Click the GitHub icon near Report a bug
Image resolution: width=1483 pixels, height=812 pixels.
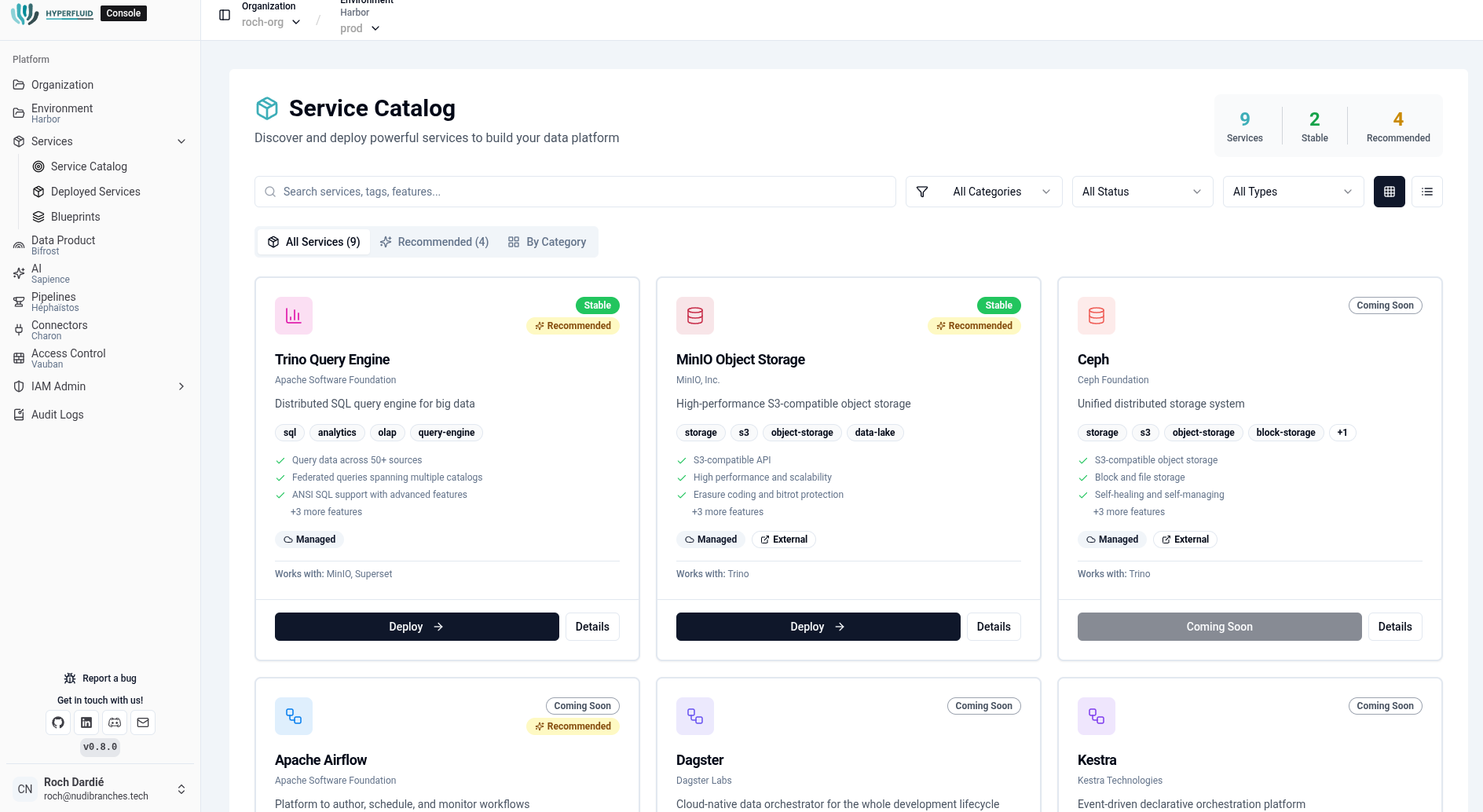tap(57, 722)
